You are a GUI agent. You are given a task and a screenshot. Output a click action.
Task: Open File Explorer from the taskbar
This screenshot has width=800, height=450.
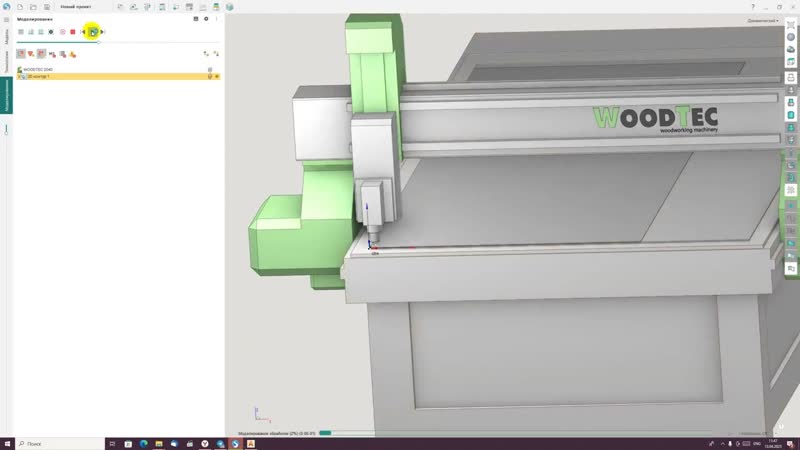pos(159,444)
